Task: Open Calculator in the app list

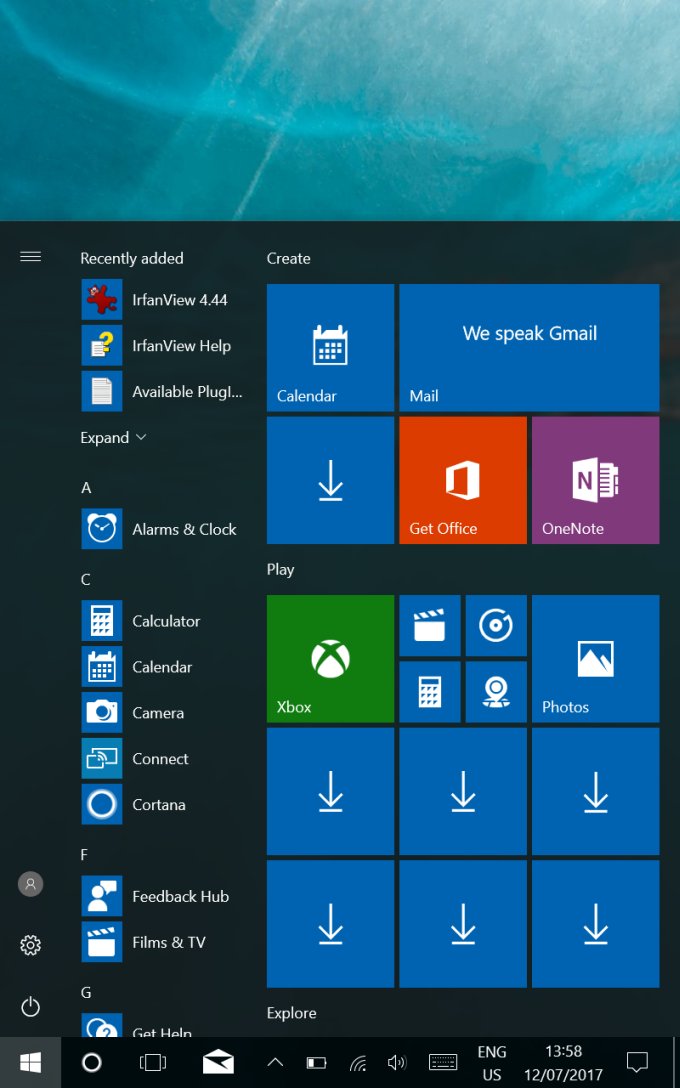Action: (163, 621)
